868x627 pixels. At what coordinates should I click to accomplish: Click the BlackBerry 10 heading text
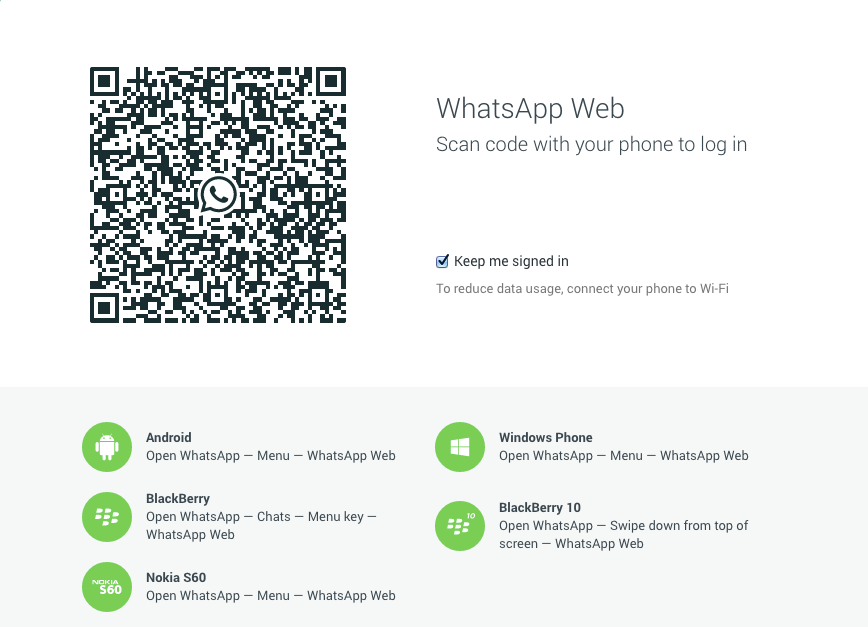tap(540, 507)
